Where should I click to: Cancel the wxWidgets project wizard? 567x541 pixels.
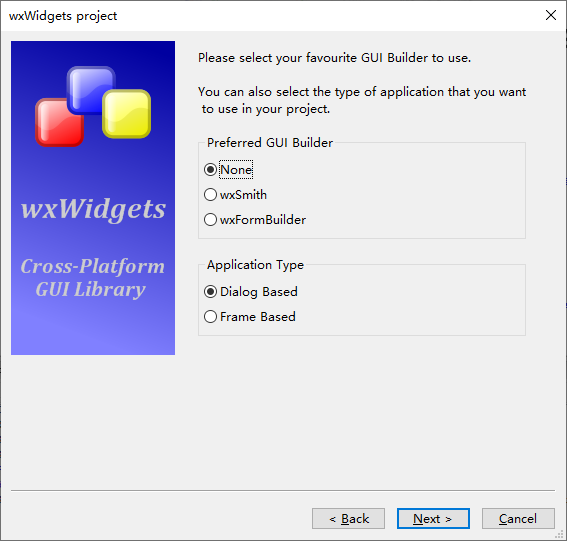(518, 519)
